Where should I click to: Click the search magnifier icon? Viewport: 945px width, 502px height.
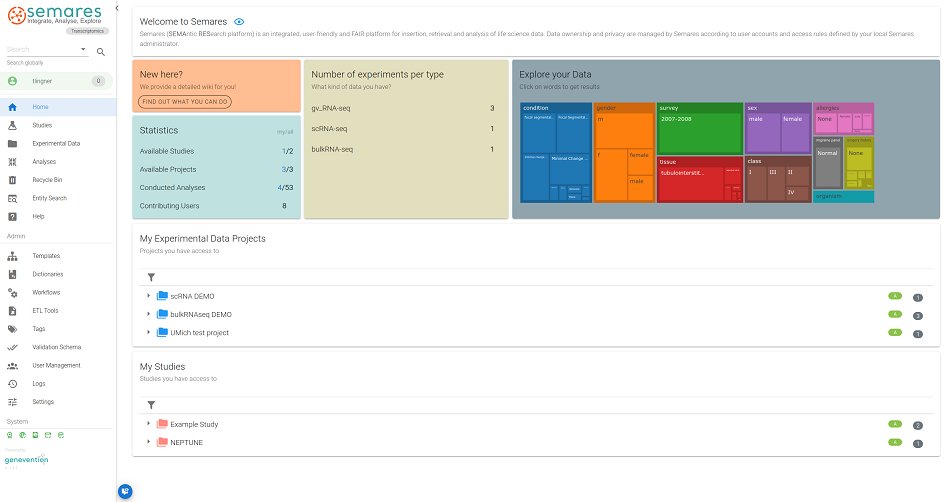[x=100, y=51]
